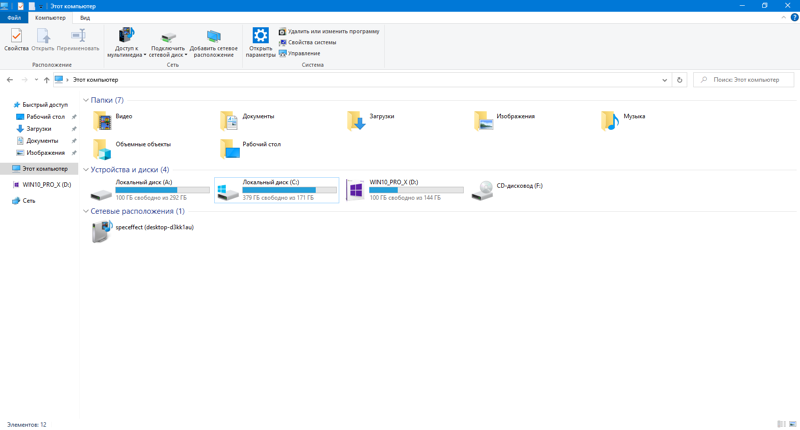800x430 pixels.
Task: Click the Локальный диск (A:) usage bar
Action: [162, 190]
